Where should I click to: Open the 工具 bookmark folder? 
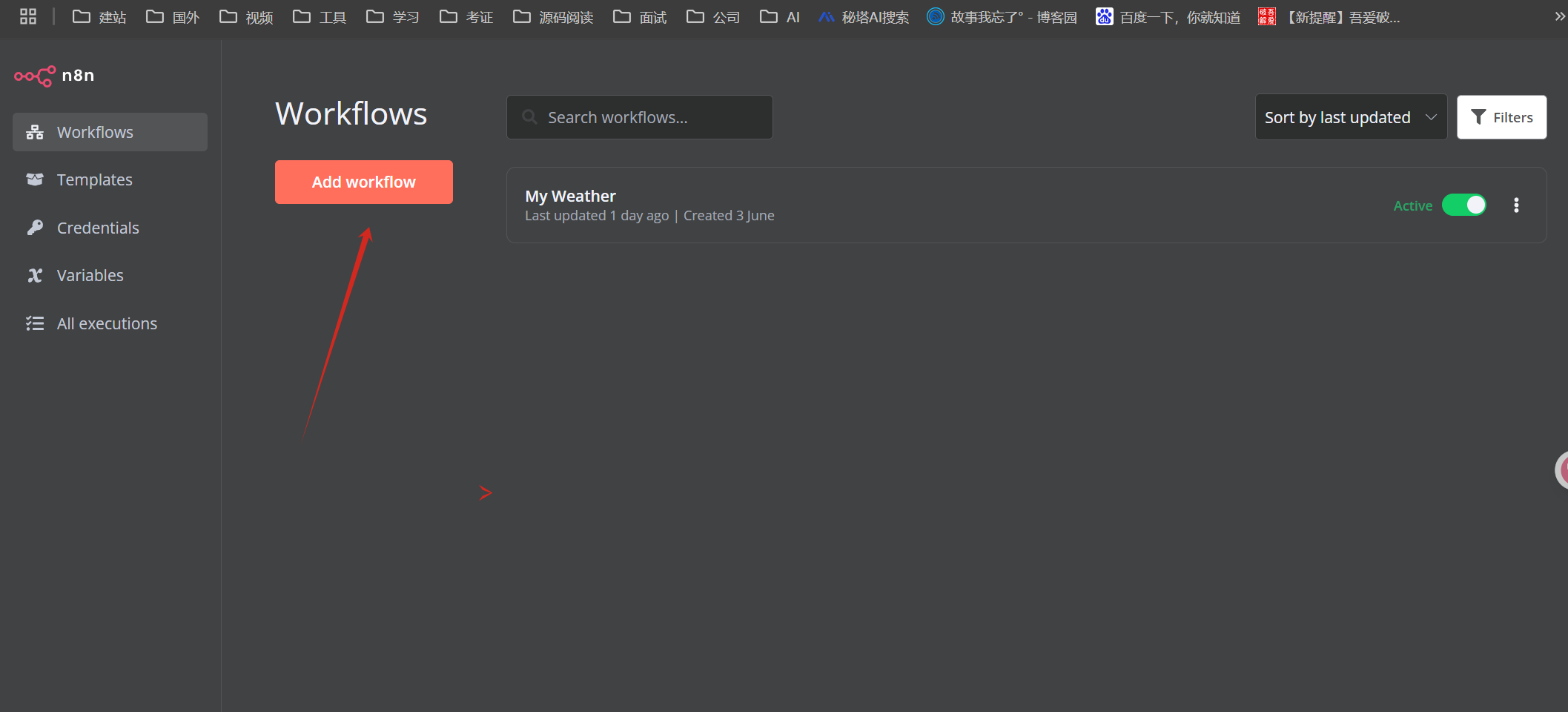(320, 17)
